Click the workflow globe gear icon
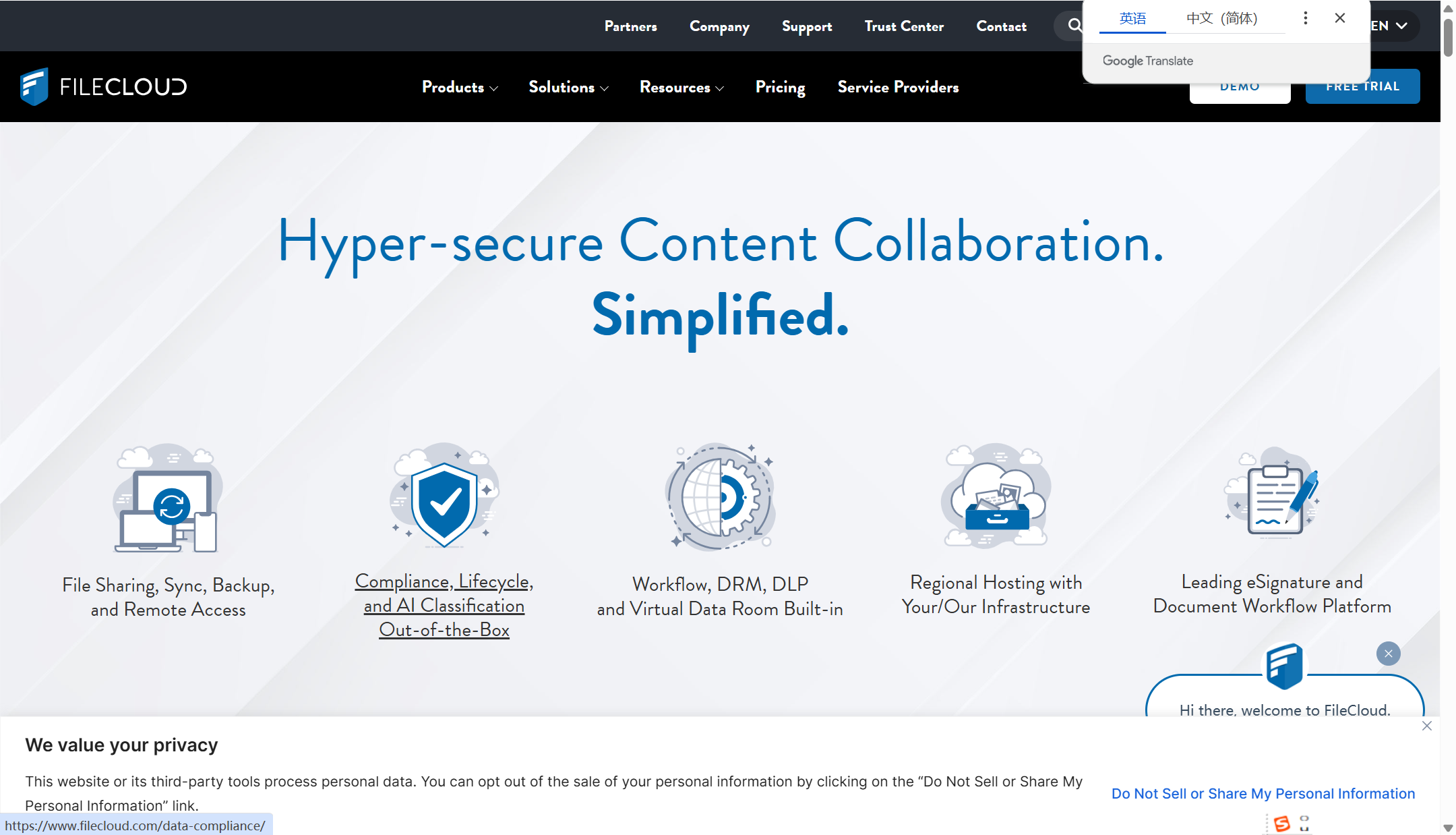Image resolution: width=1456 pixels, height=835 pixels. pos(720,496)
